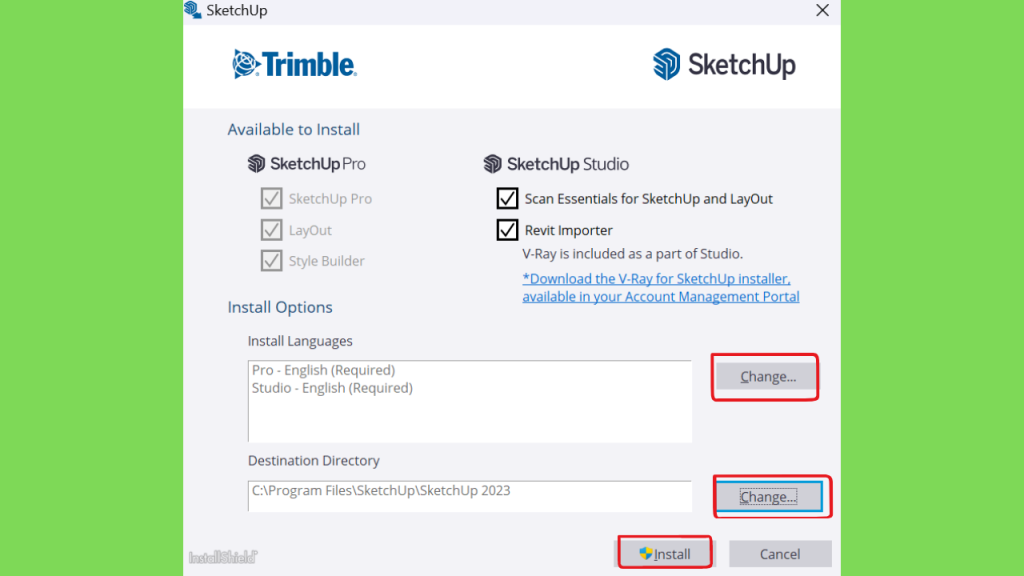The width and height of the screenshot is (1024, 576).
Task: Toggle the SketchUp Pro checkbox
Action: coord(272,198)
